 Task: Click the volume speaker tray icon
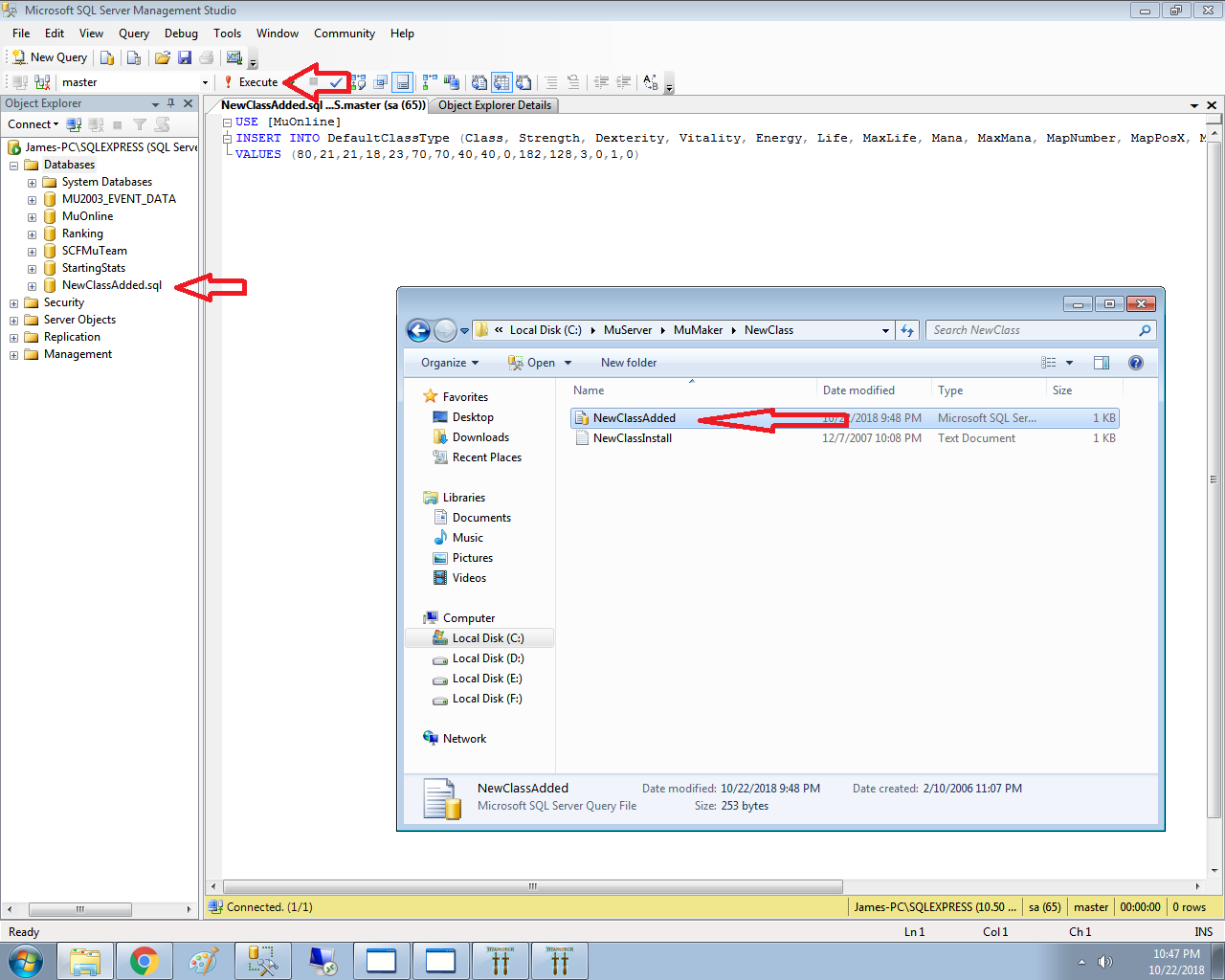pyautogui.click(x=1105, y=962)
